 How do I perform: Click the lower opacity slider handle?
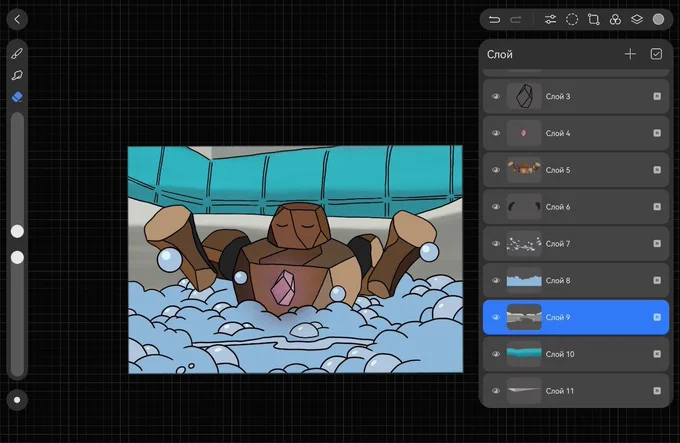17,257
